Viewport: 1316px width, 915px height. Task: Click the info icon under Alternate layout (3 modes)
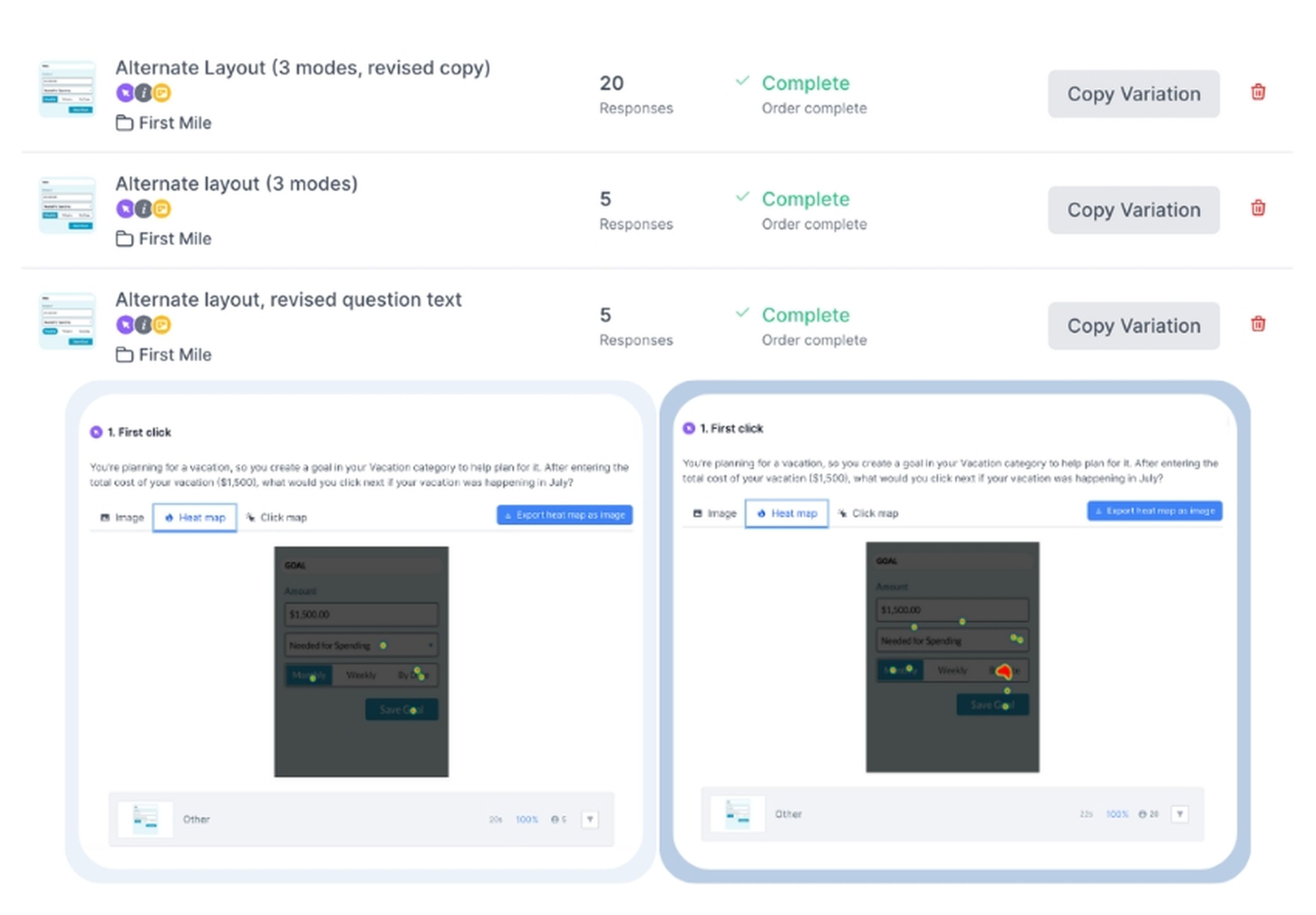[x=143, y=209]
